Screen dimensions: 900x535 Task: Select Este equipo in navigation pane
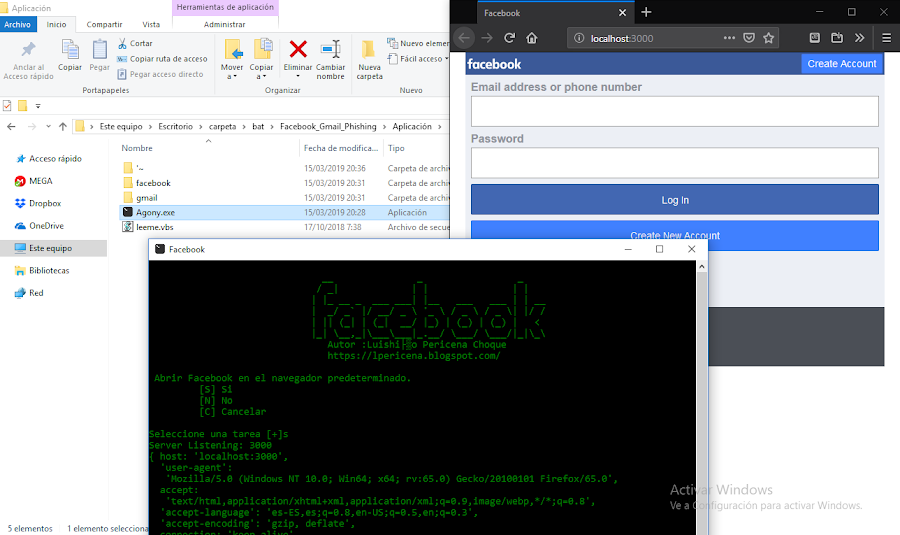coord(51,248)
